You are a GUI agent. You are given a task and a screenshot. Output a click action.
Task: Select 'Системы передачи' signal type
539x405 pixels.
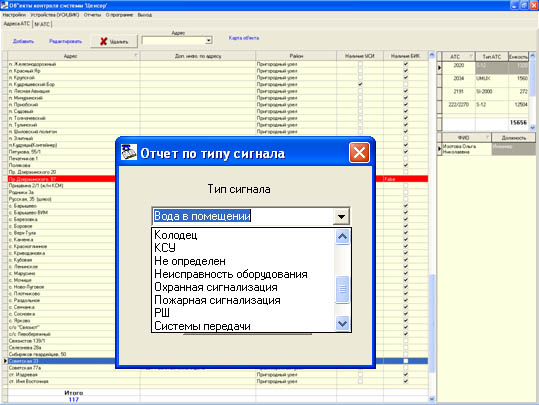point(202,326)
